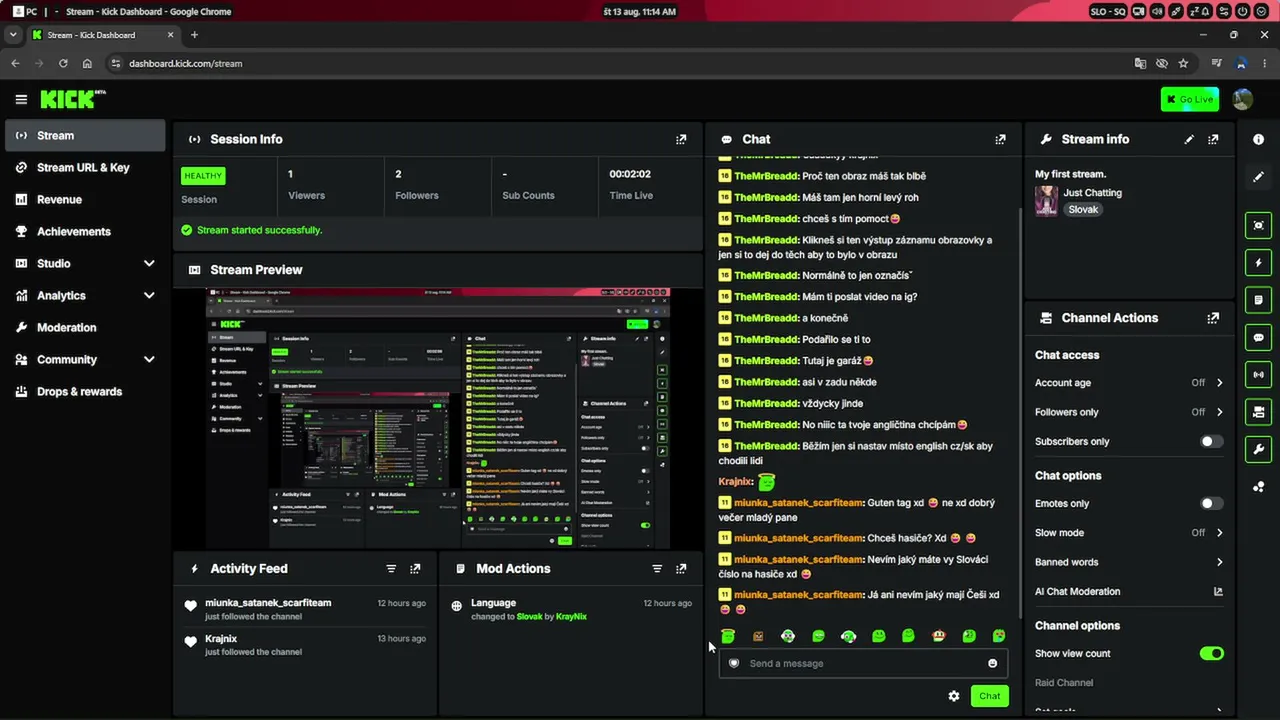1280x720 pixels.
Task: Open Drops & rewards
Action: click(85, 391)
